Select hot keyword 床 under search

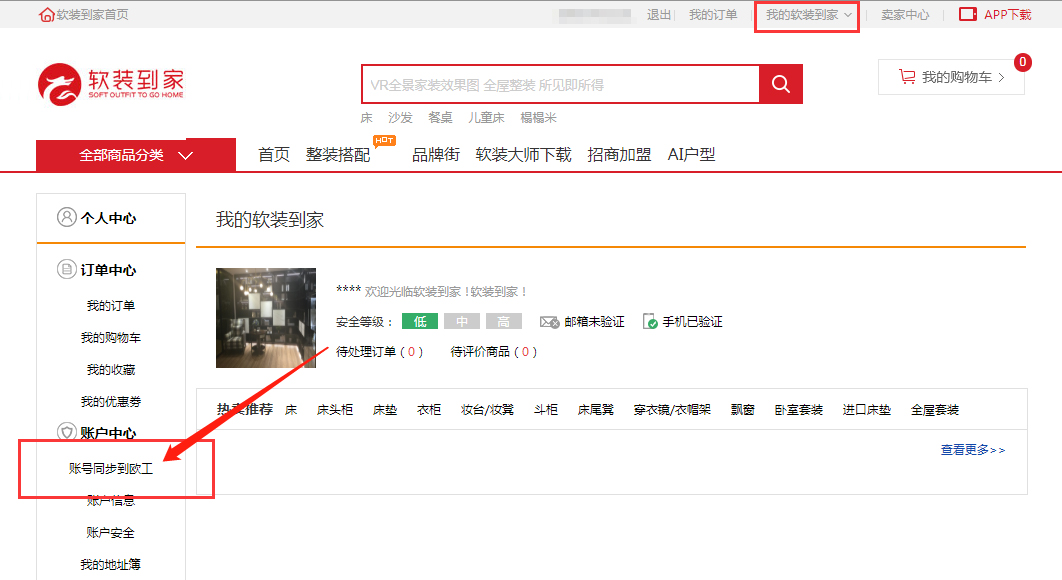366,118
